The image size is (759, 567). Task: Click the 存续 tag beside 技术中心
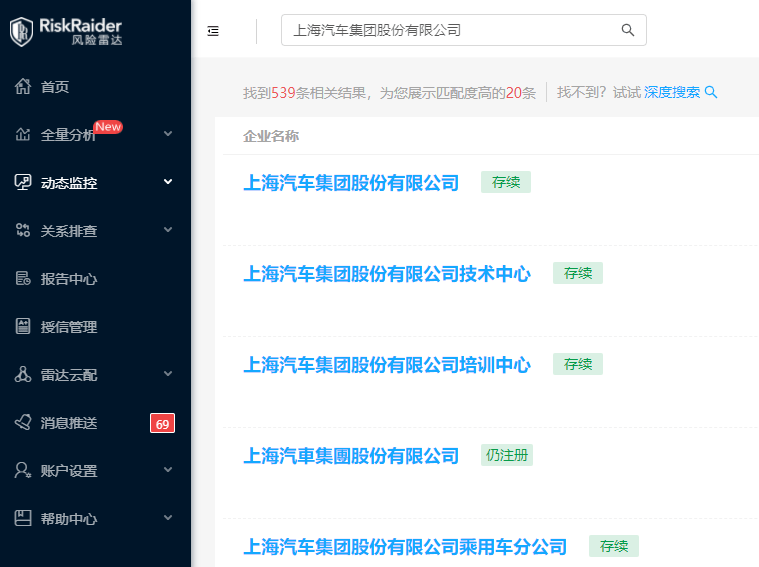pos(578,273)
